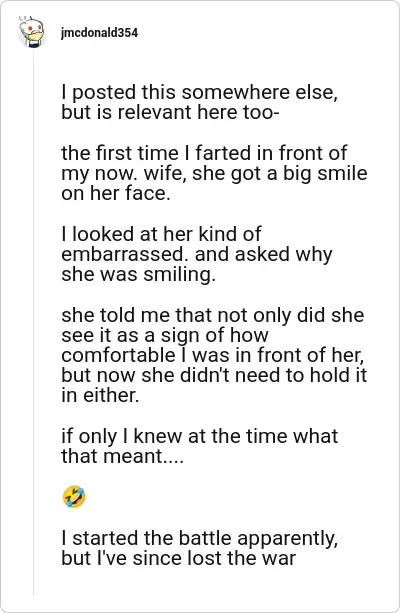Screen dimensions: 400x613
Task: Click the text 'that meant....'
Action: point(122,456)
